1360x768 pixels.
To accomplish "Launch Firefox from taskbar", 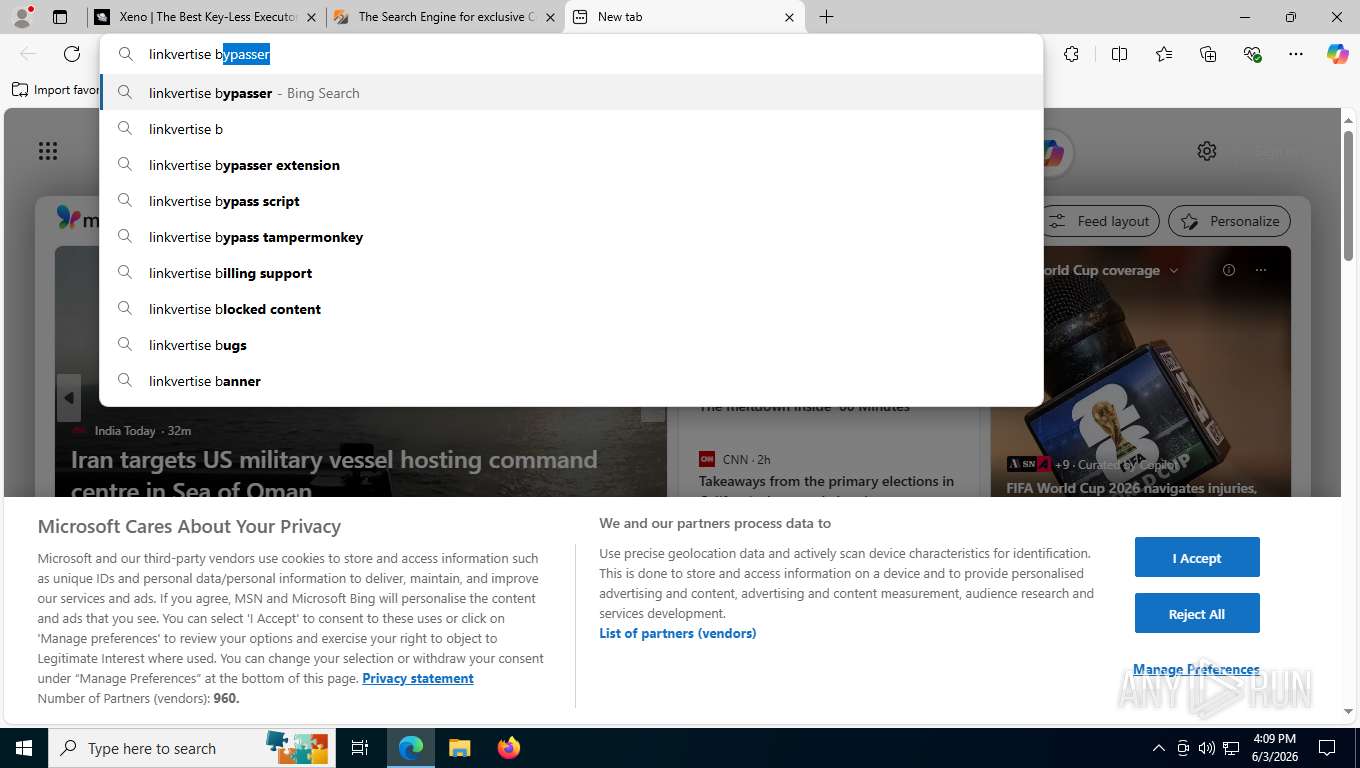I will coord(508,748).
